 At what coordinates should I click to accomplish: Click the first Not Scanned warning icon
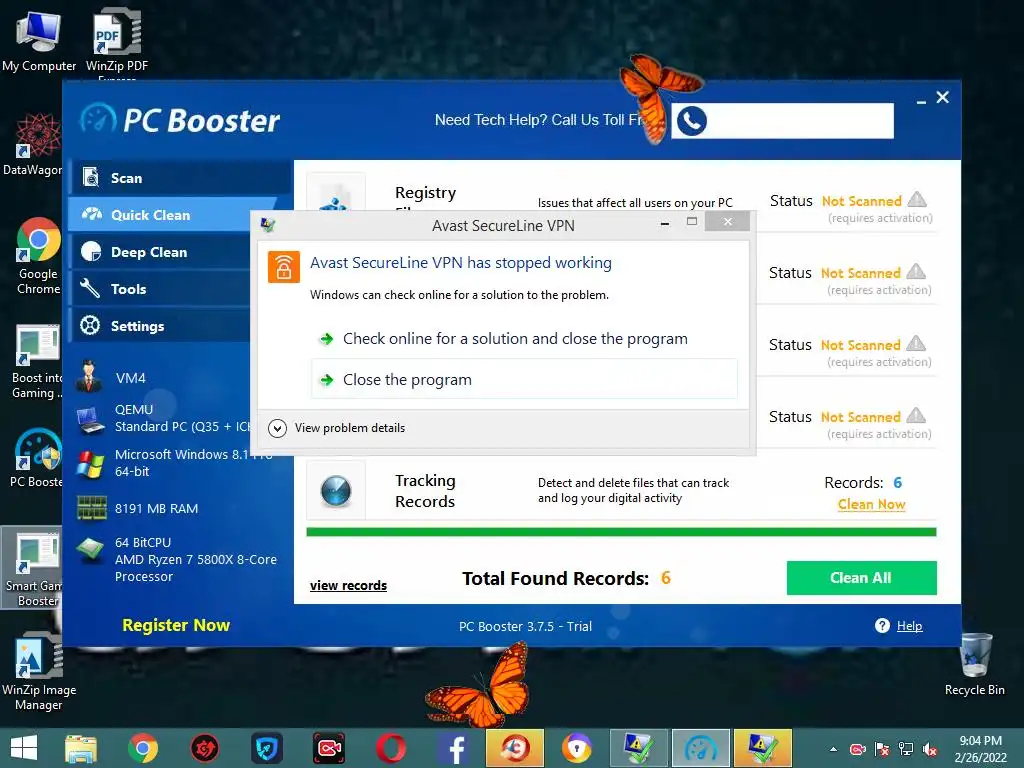pos(917,199)
